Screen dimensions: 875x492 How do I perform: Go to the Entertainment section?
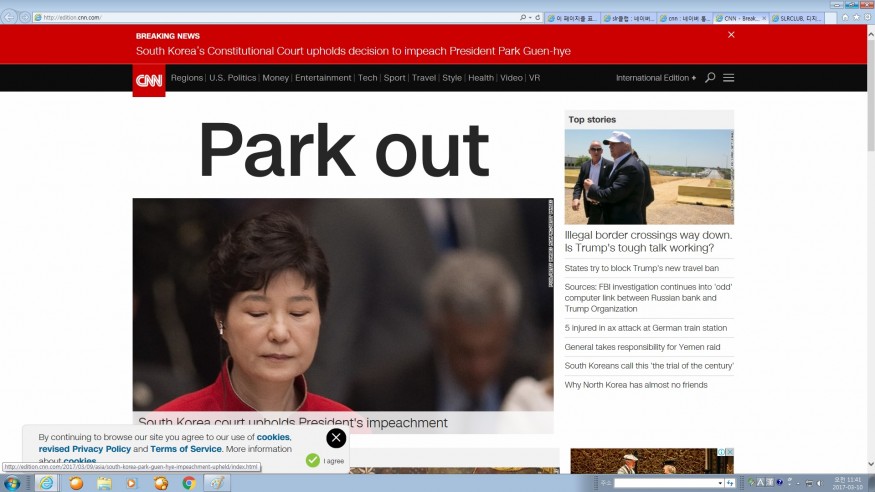[323, 78]
